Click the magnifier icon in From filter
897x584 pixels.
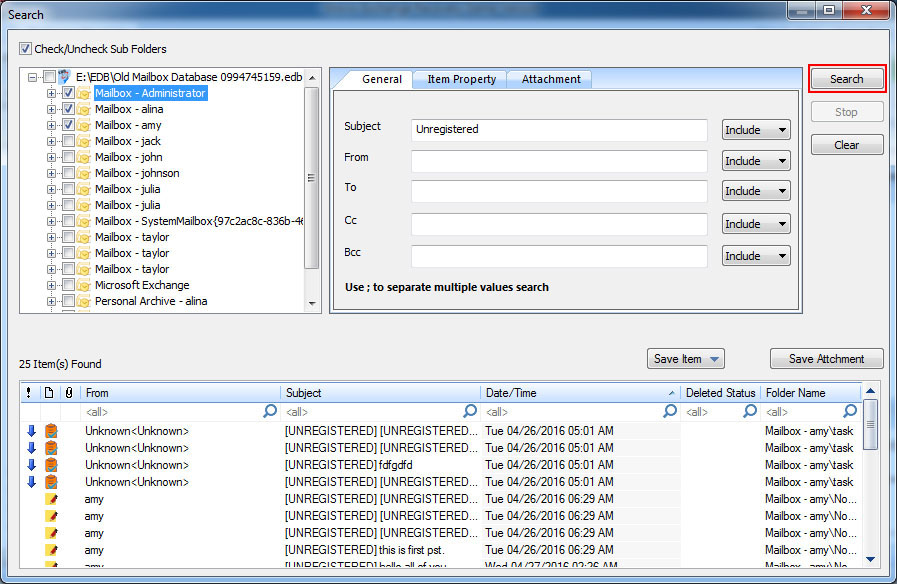269,411
